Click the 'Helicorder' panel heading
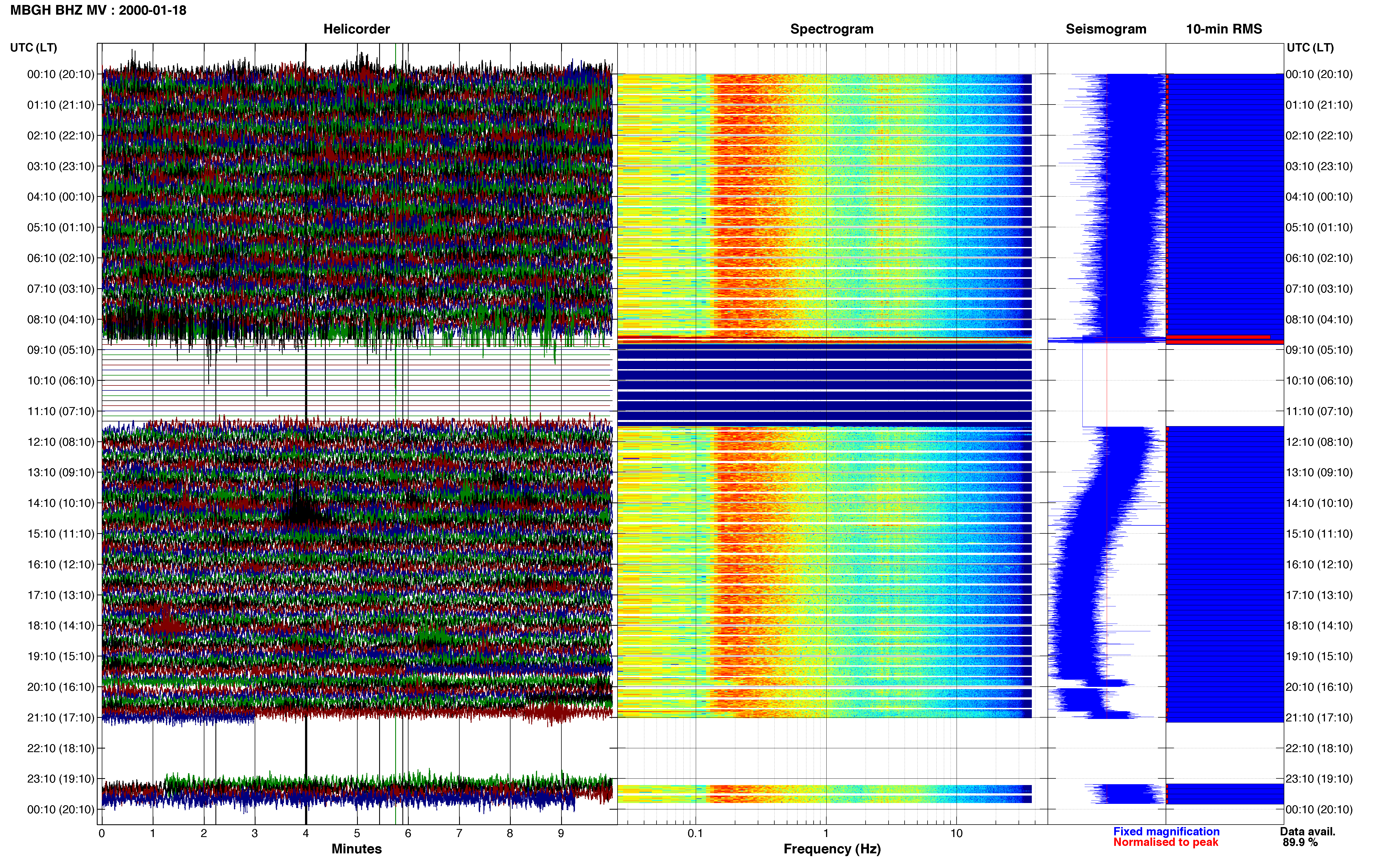 tap(356, 29)
